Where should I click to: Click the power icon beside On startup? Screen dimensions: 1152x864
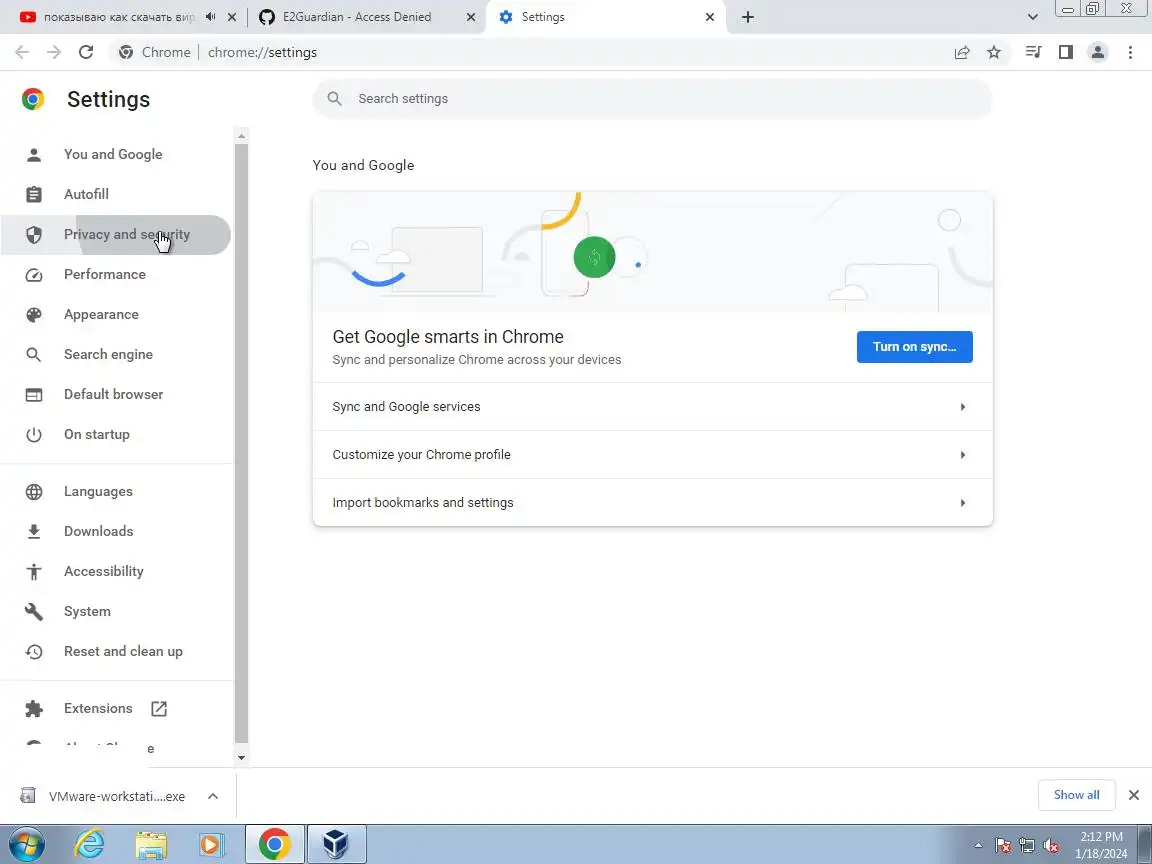(x=34, y=435)
